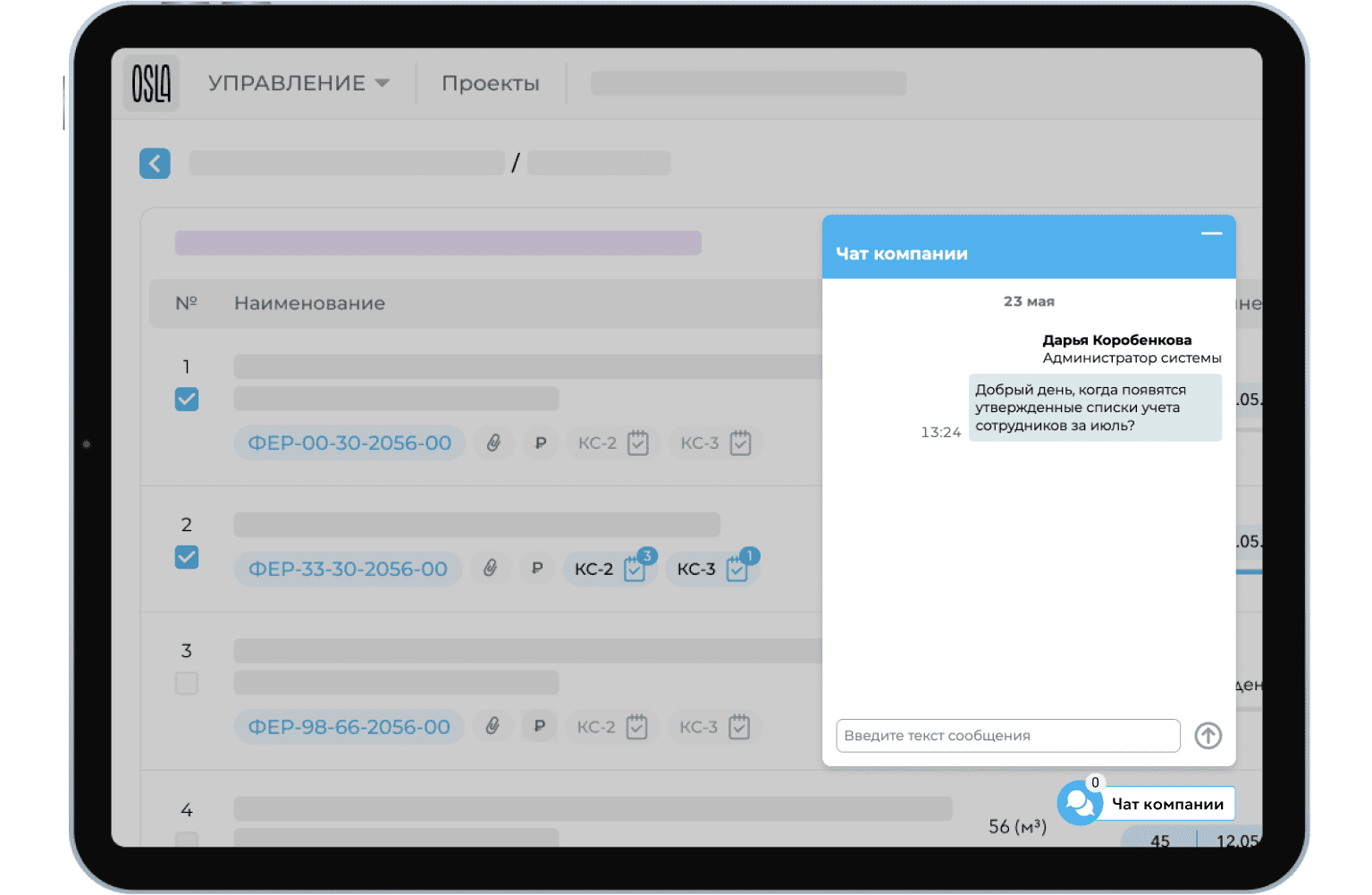Open the ФЕР-00-30-2056-00 link
This screenshot has width=1372, height=895.
(349, 443)
